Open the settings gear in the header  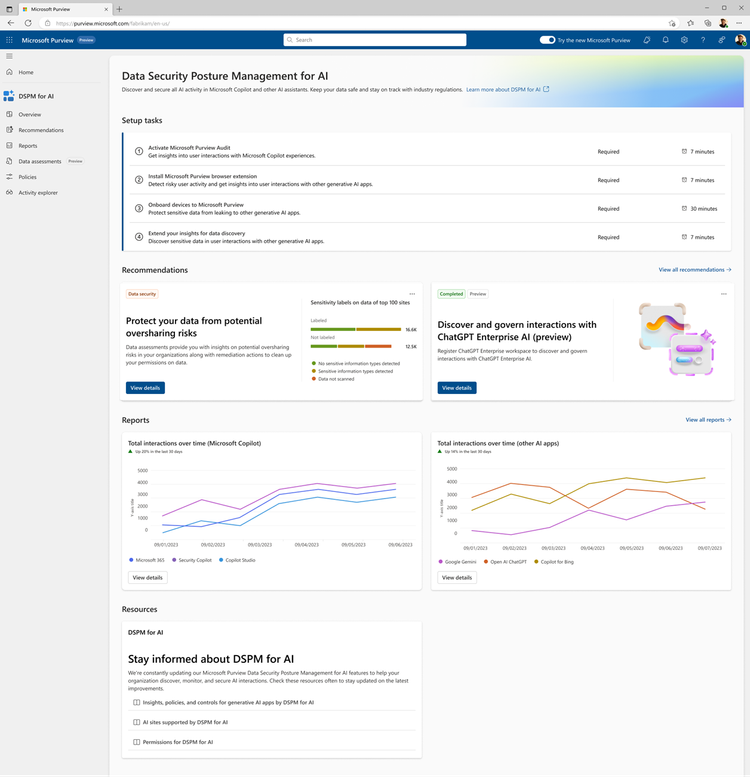[x=684, y=40]
